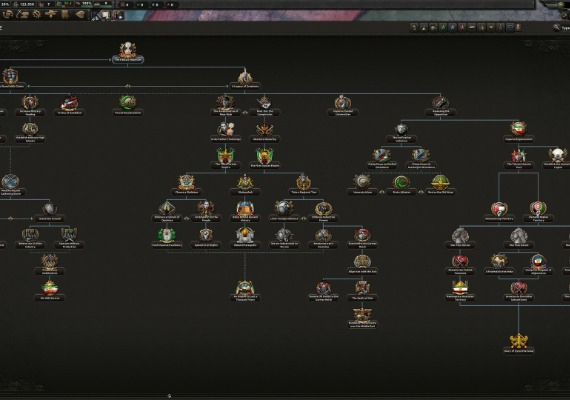Image resolution: width=570 pixels, height=400 pixels.
Task: Pick the Third Persian Empire focus
Action: click(x=225, y=159)
